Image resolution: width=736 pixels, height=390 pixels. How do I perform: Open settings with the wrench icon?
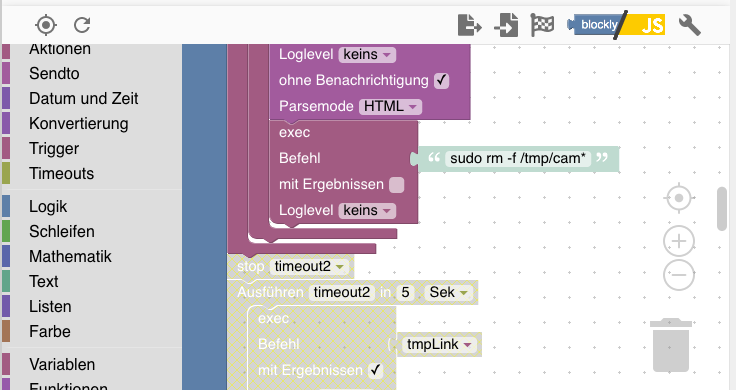coord(690,25)
